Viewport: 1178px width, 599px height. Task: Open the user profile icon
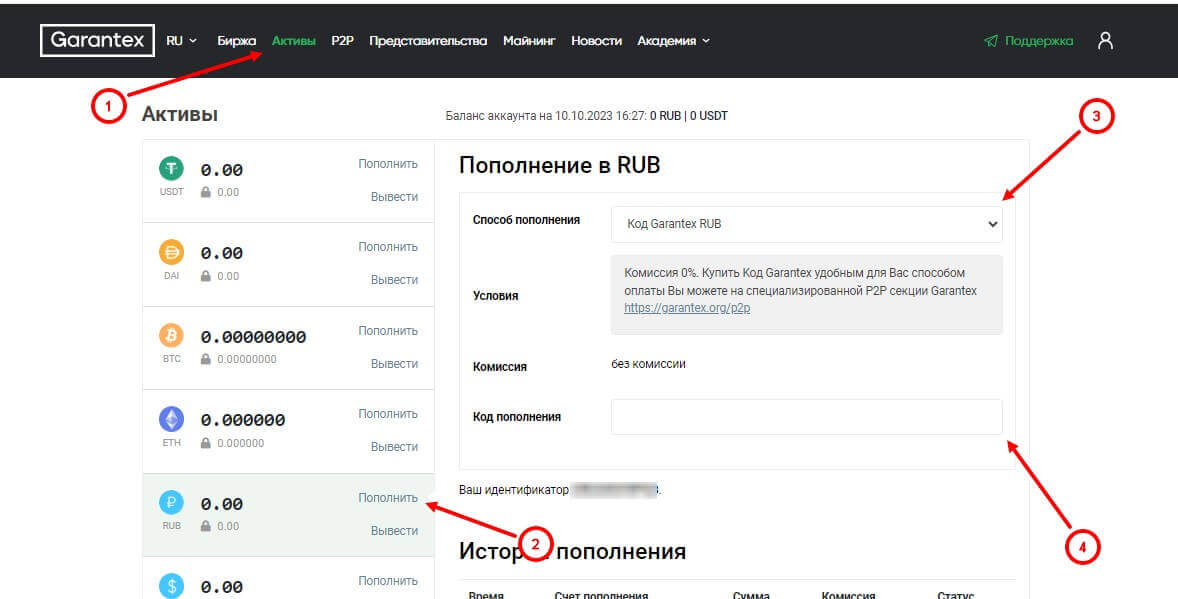pyautogui.click(x=1105, y=40)
